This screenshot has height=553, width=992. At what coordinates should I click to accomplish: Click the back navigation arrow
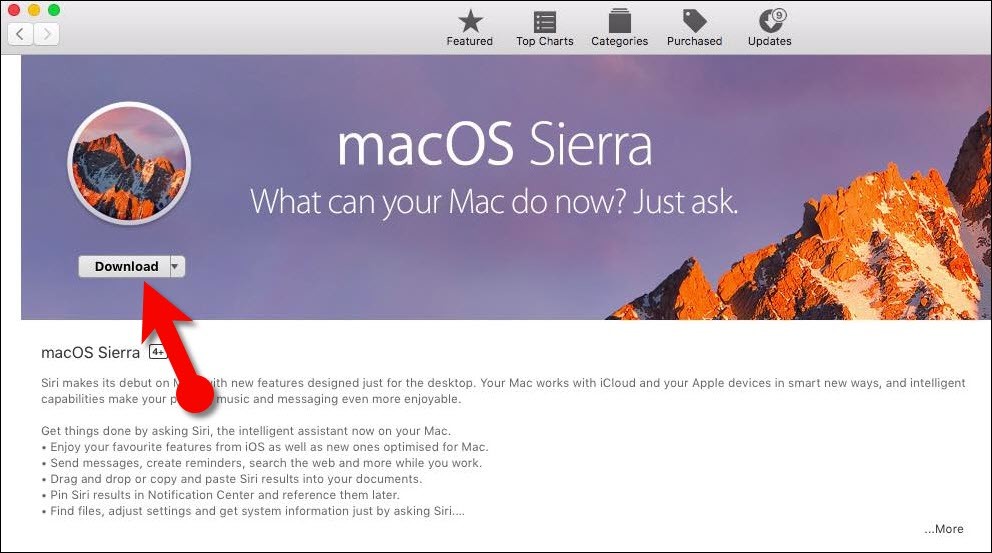pyautogui.click(x=20, y=34)
